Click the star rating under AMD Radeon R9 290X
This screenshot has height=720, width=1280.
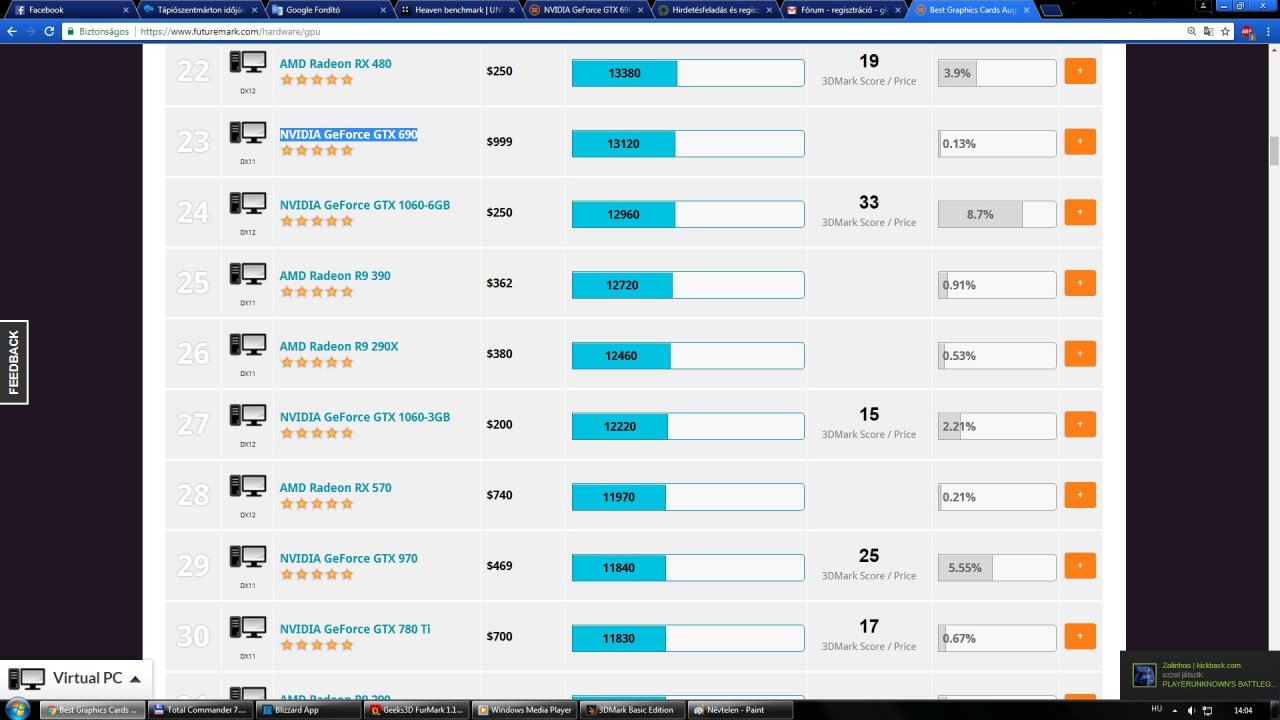pyautogui.click(x=317, y=363)
